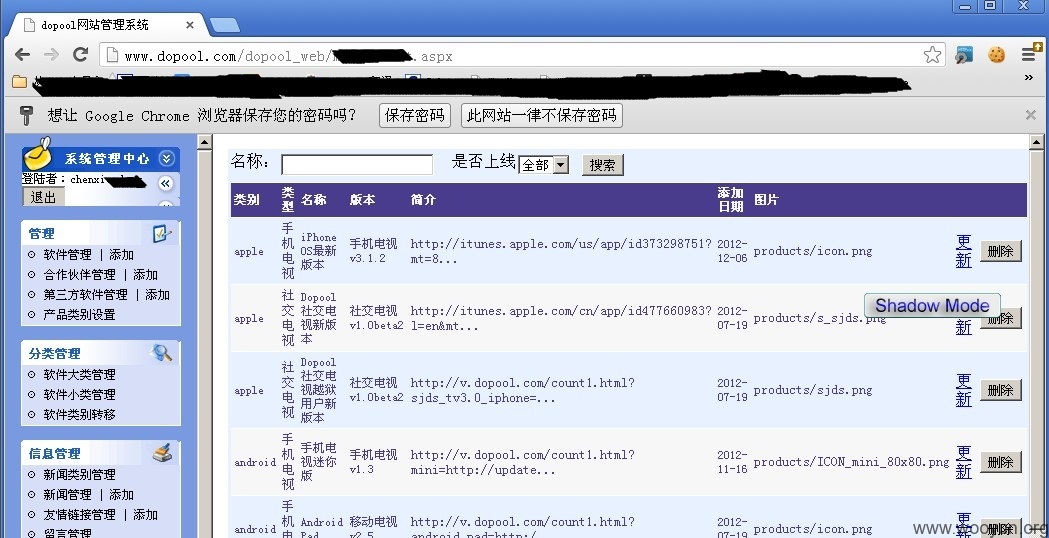Viewport: 1049px width, 538px height.
Task: Click the 信息管理 section icon
Action: pos(163,453)
